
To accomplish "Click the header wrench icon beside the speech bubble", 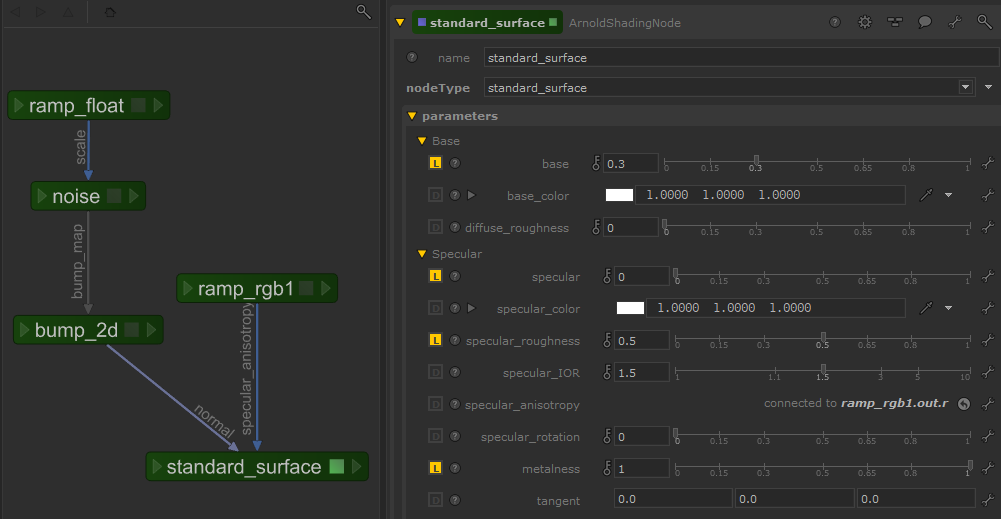I will coord(954,22).
